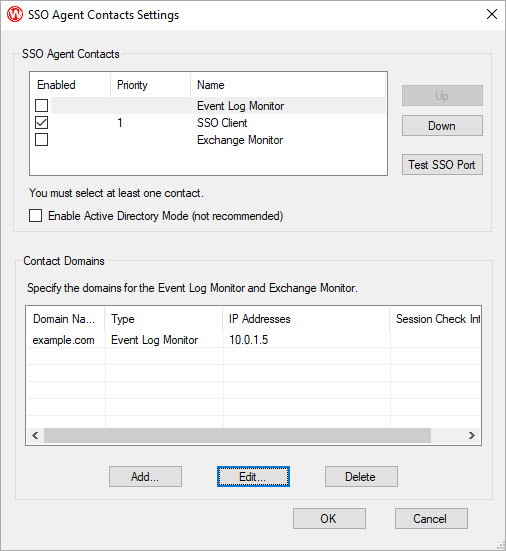Click the Type column header

(164, 319)
